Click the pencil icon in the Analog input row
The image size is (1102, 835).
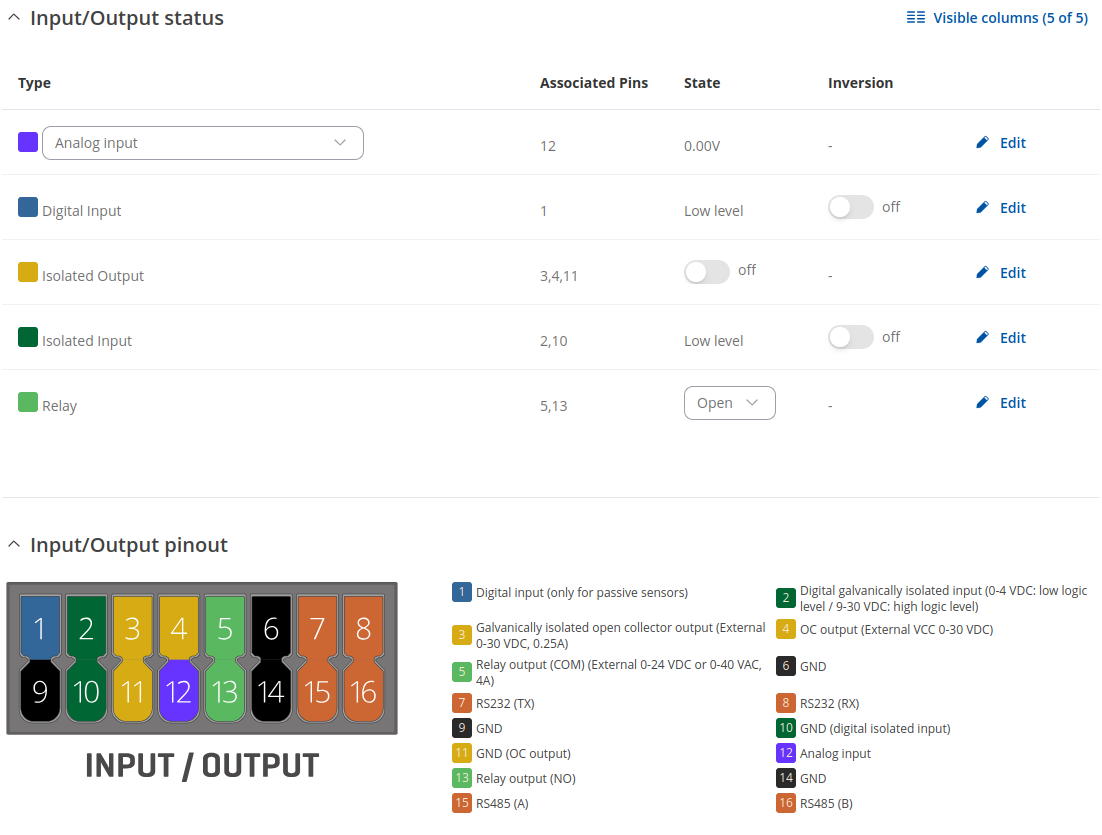pos(982,143)
